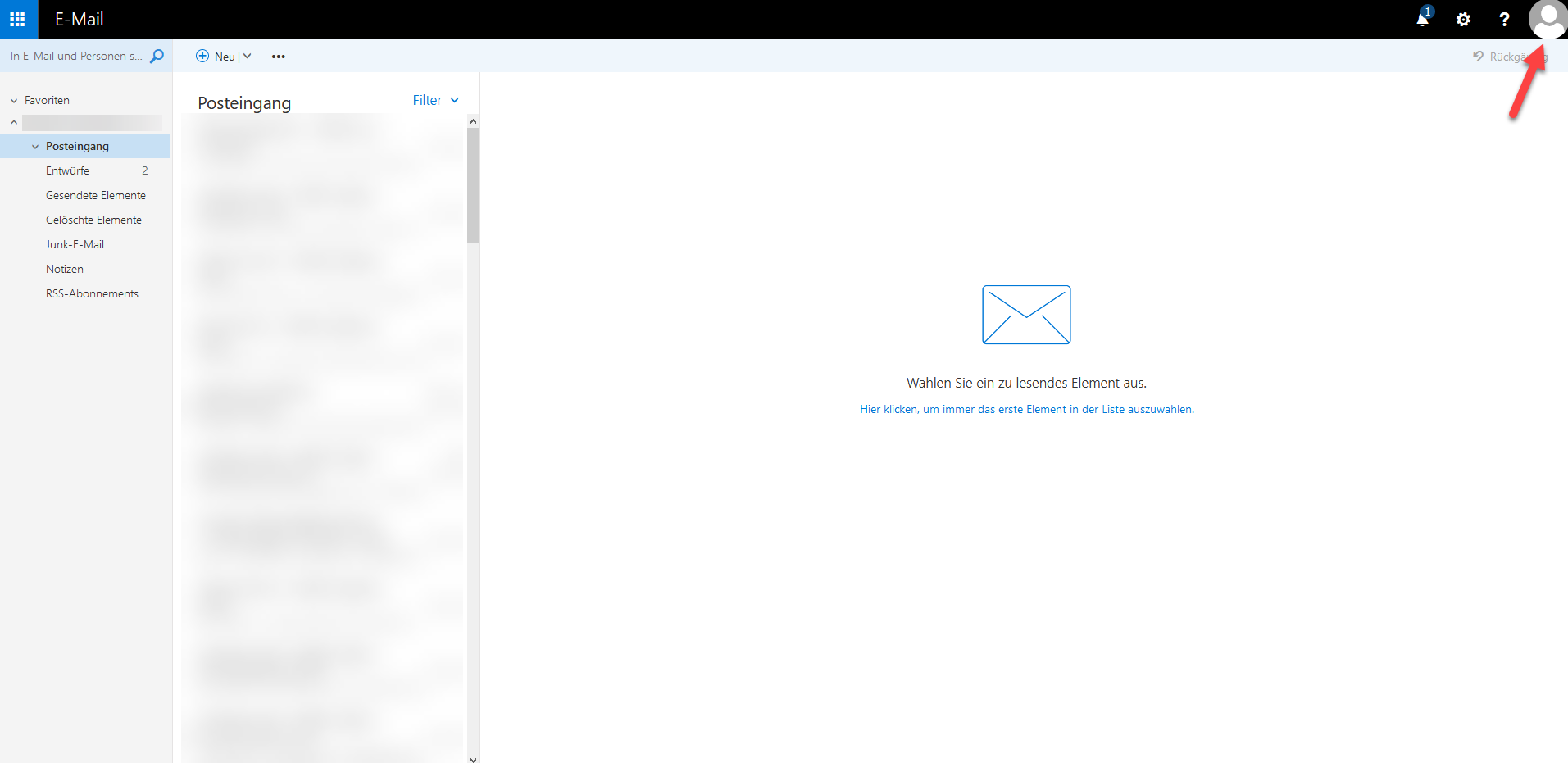Open the app launcher grid icon
This screenshot has width=1568, height=763.
(x=18, y=19)
